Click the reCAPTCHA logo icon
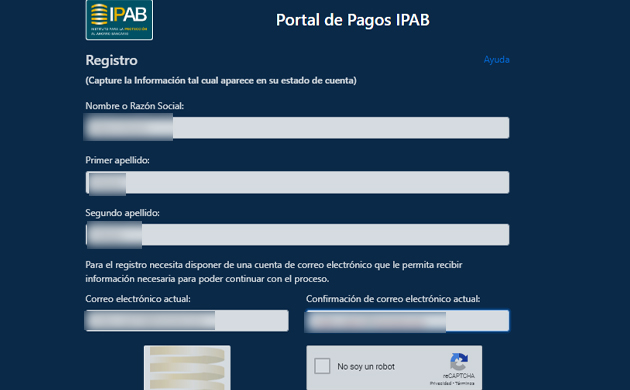This screenshot has height=390, width=630. (459, 362)
